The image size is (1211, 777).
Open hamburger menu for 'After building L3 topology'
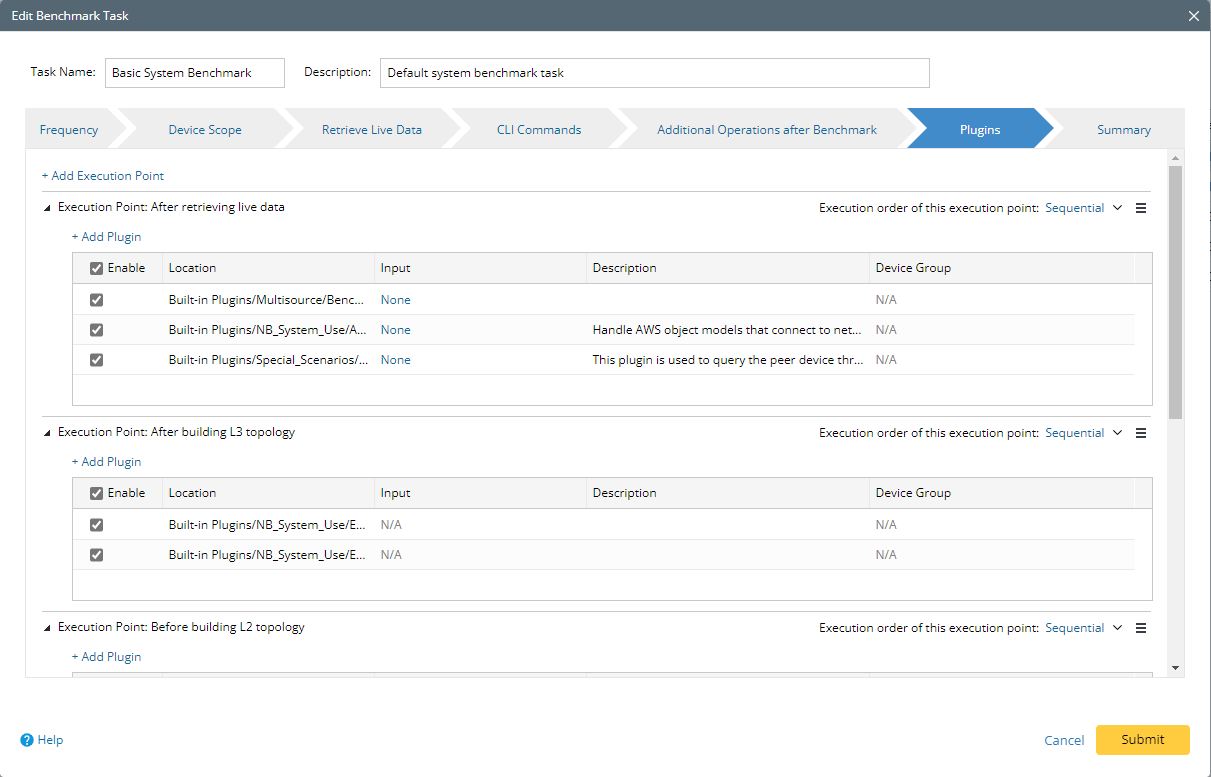(x=1140, y=433)
